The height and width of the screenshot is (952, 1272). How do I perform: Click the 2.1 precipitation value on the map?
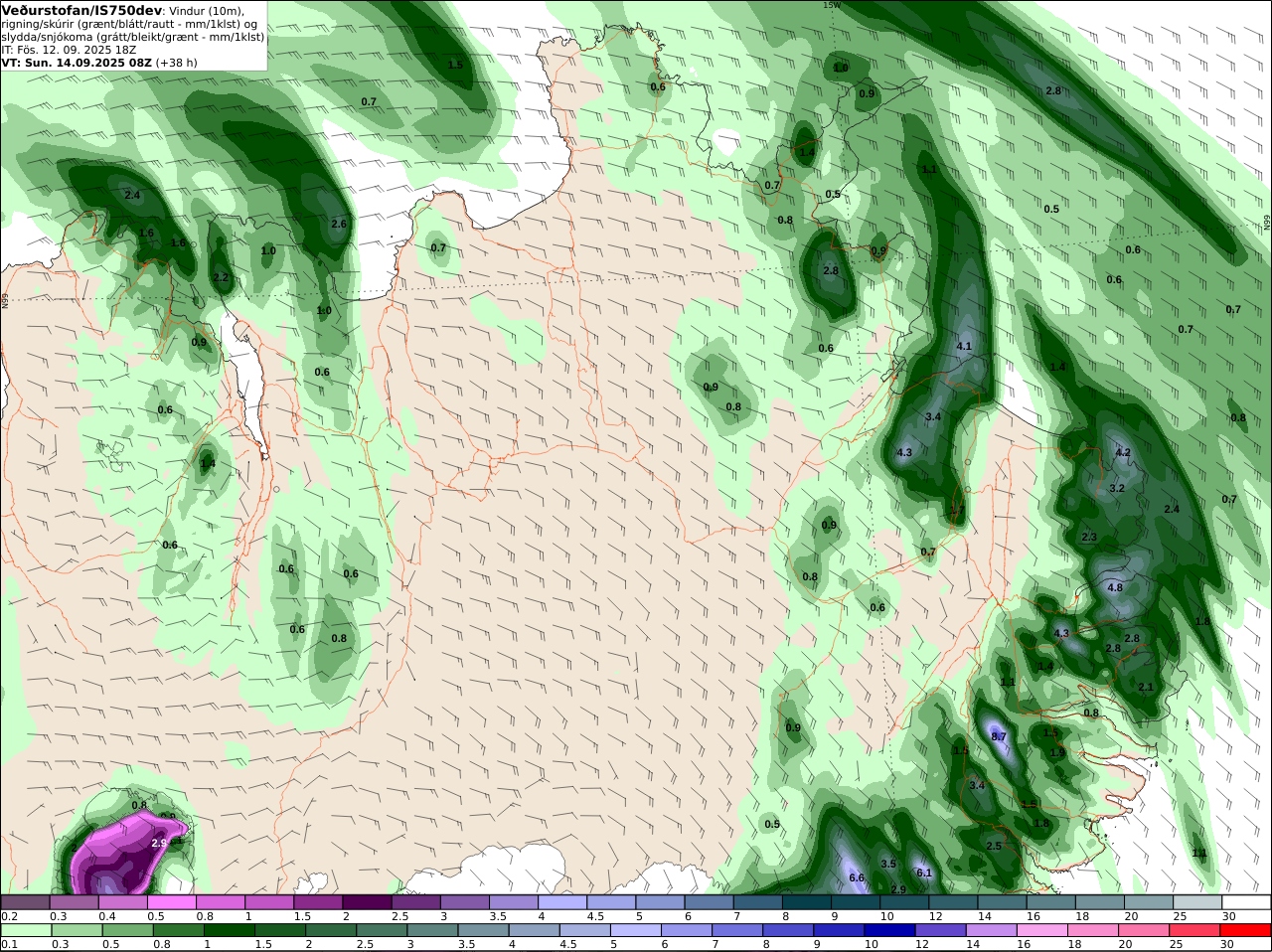coord(1145,687)
